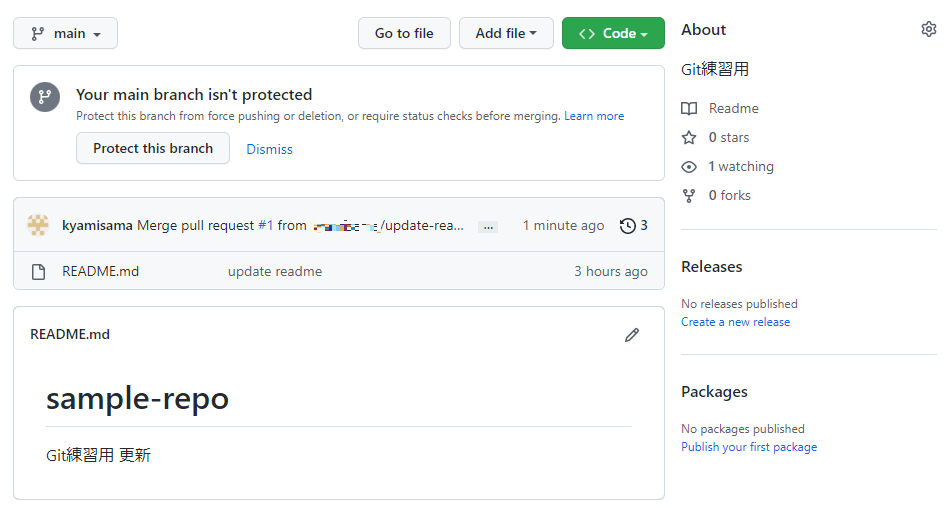Open the README.md file entry

100,271
